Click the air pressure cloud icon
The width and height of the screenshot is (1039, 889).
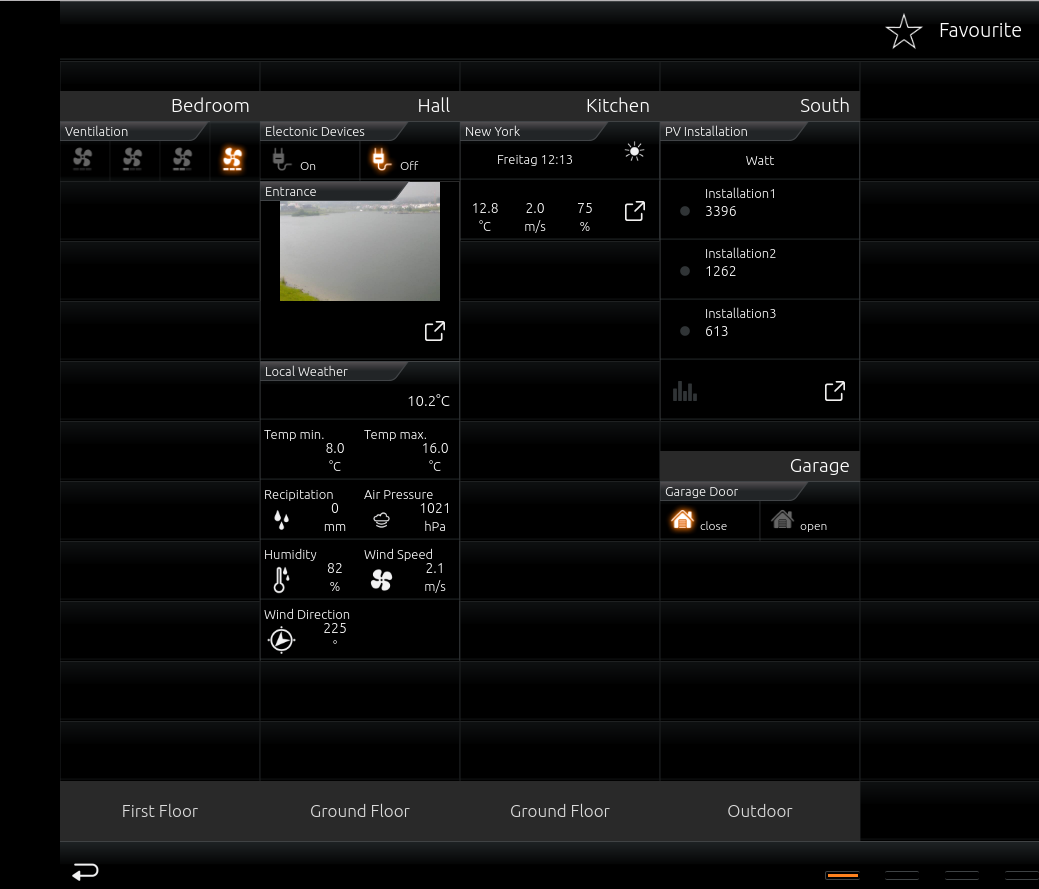click(382, 521)
